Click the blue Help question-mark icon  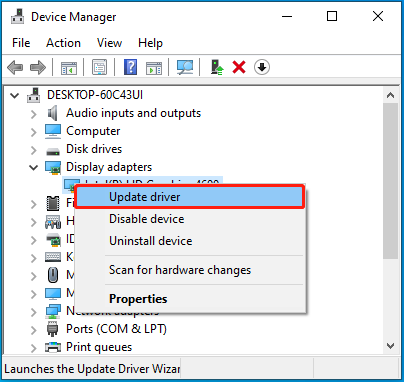tap(130, 67)
